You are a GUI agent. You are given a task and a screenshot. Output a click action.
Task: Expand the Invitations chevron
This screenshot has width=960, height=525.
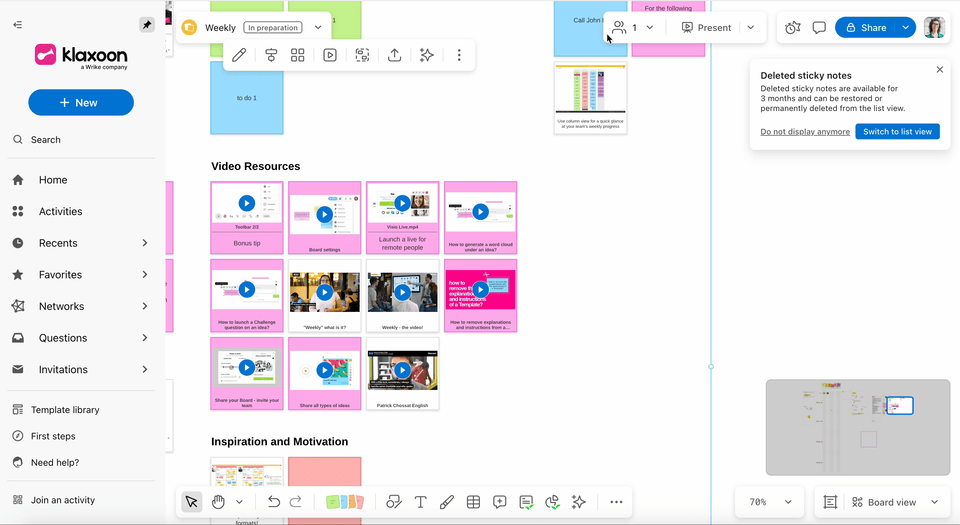click(145, 370)
